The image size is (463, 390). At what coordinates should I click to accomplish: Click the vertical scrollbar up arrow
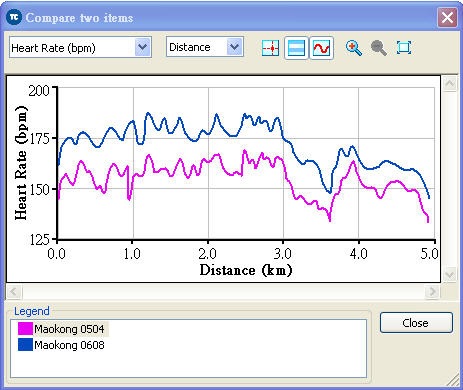[x=449, y=83]
